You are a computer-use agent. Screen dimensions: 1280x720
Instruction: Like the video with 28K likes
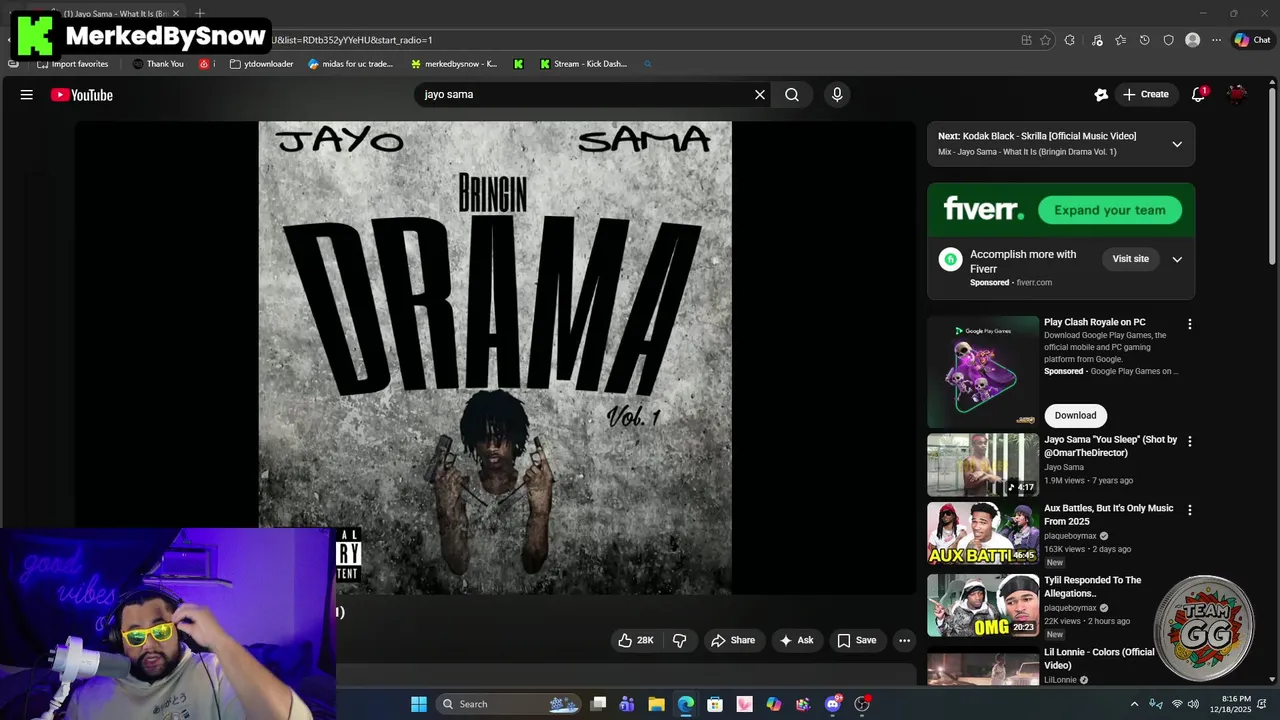coord(636,640)
